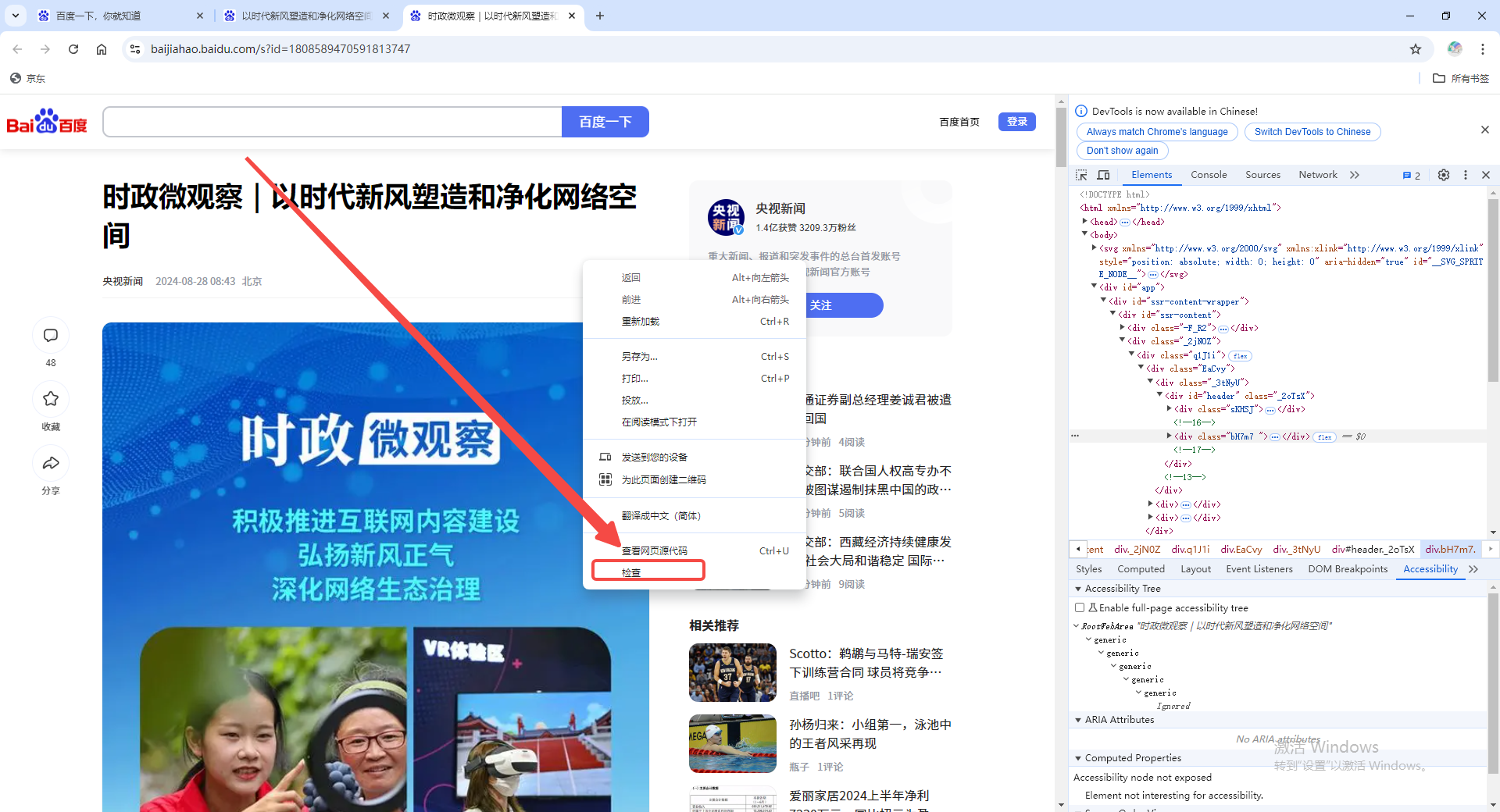Click the star 收藏 icon

[x=51, y=399]
